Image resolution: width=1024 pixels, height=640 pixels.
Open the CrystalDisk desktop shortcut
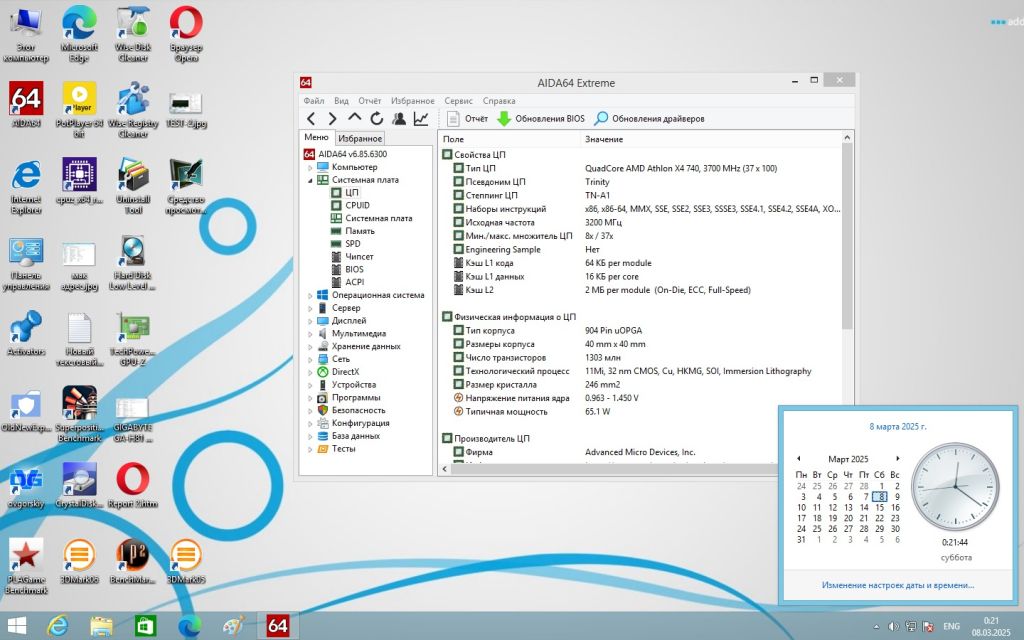click(x=80, y=485)
